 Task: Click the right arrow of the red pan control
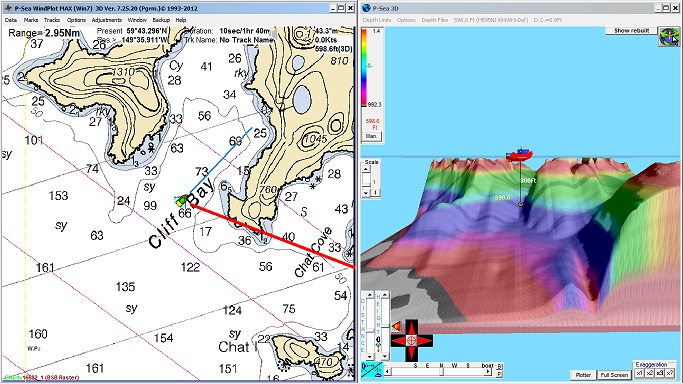coord(426,340)
